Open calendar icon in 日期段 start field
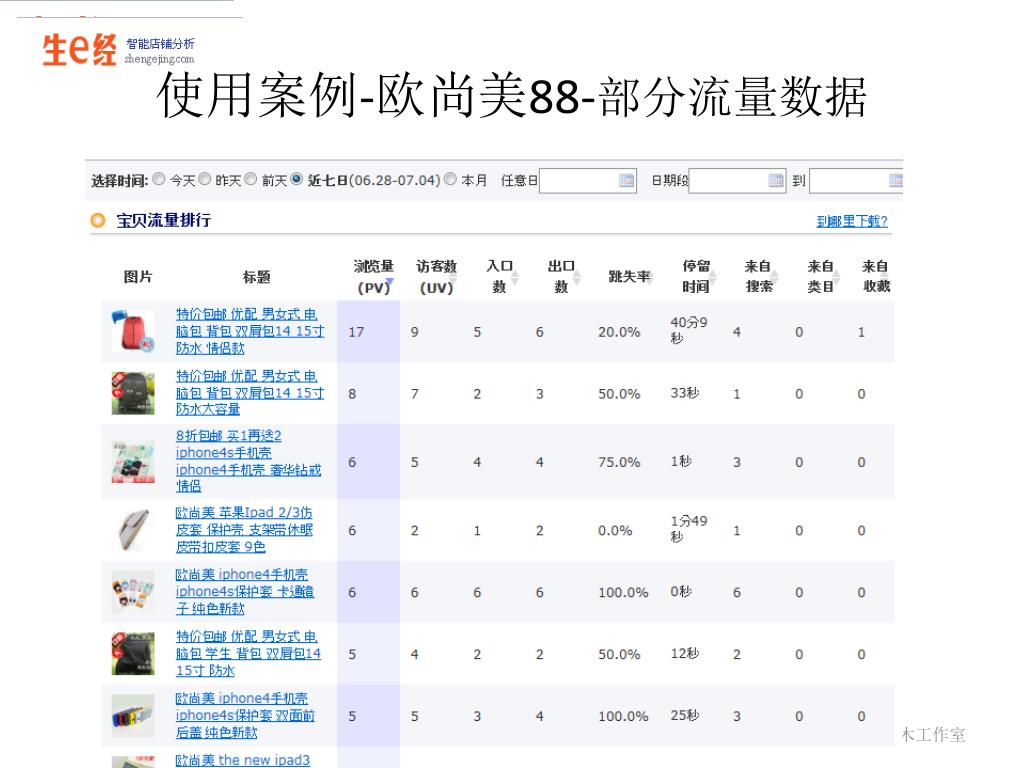Screen dimensions: 1024x768 coord(776,181)
